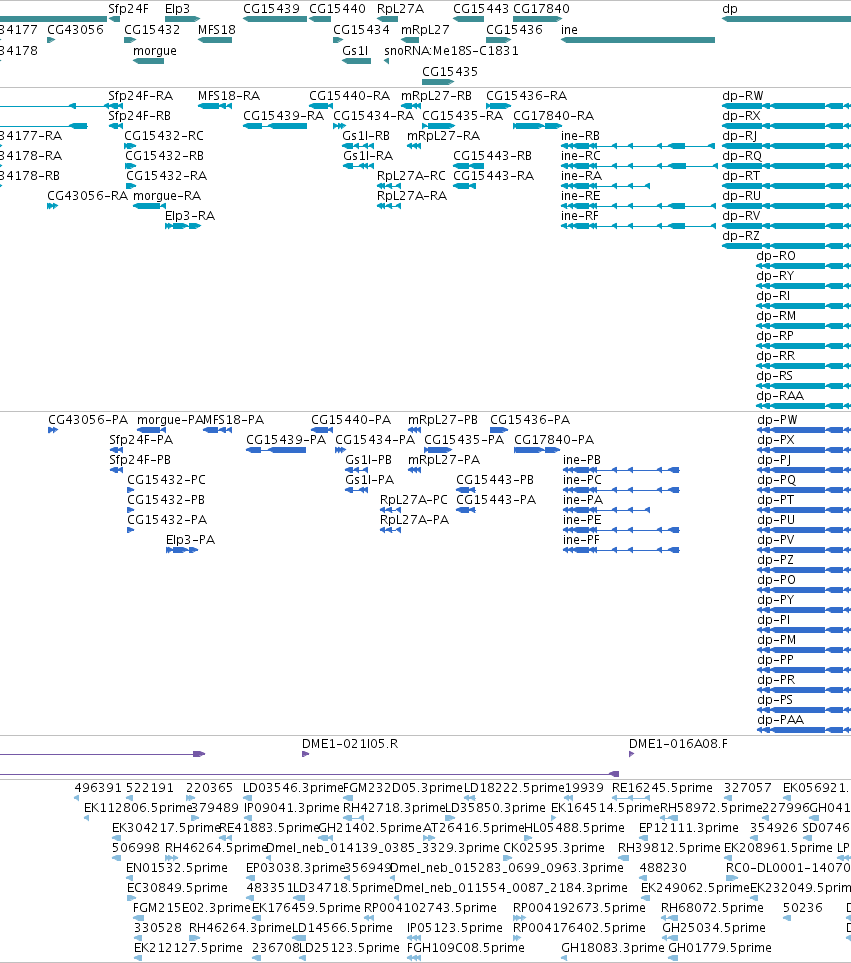The width and height of the screenshot is (851, 963).
Task: Select the Sfp24F-RA transcript
Action: [x=116, y=106]
